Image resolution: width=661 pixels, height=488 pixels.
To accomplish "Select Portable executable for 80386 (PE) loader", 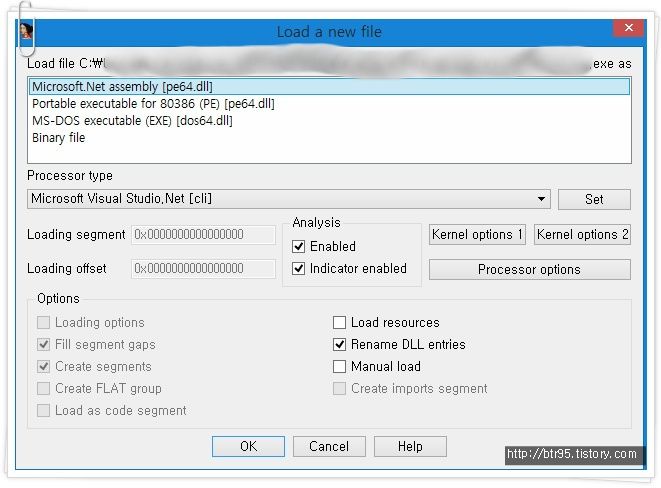I will pyautogui.click(x=330, y=104).
